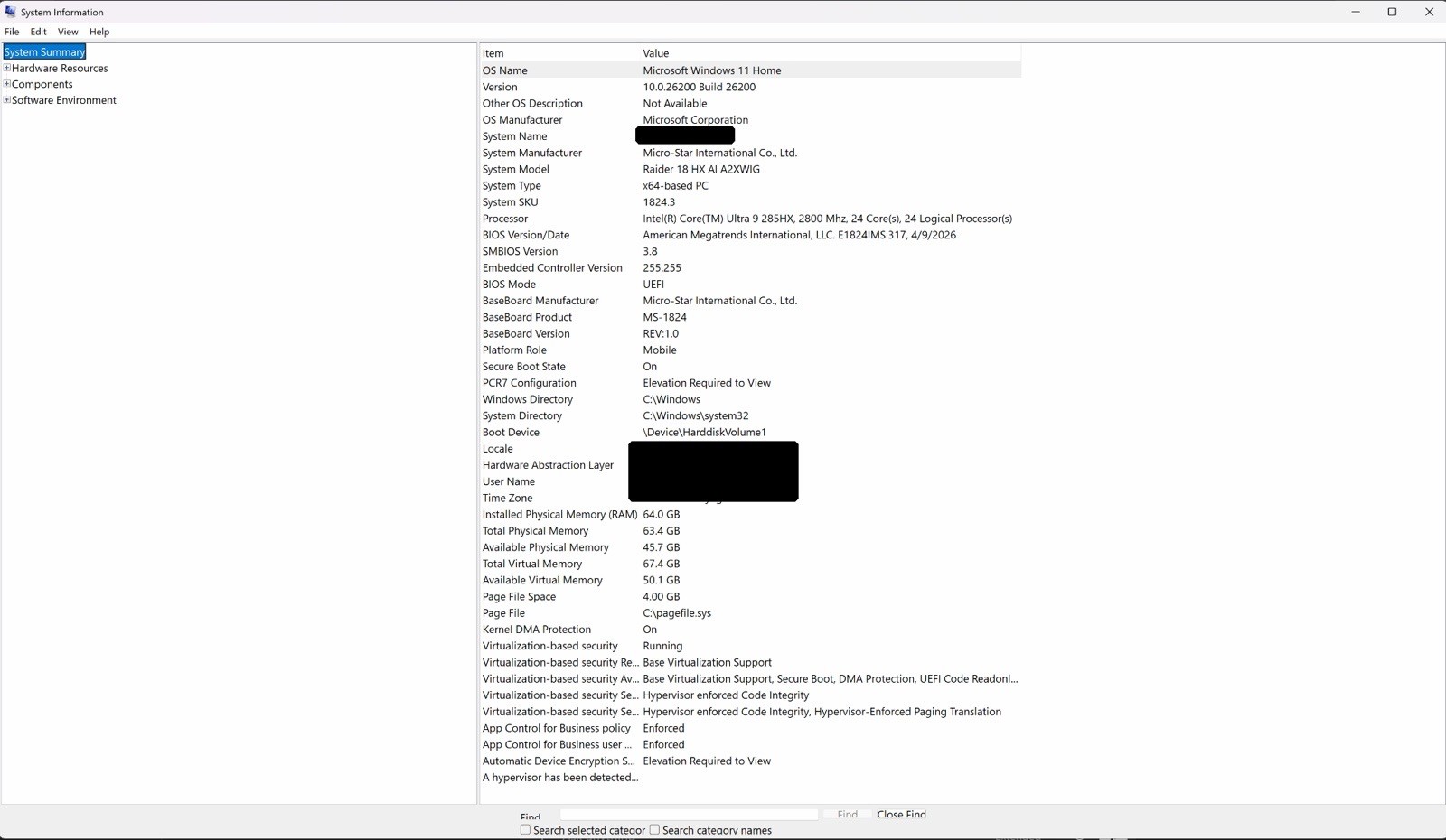Screen dimensions: 1446x840
Task: Click BaseBoard Version value REV:1.0
Action: 661,334
